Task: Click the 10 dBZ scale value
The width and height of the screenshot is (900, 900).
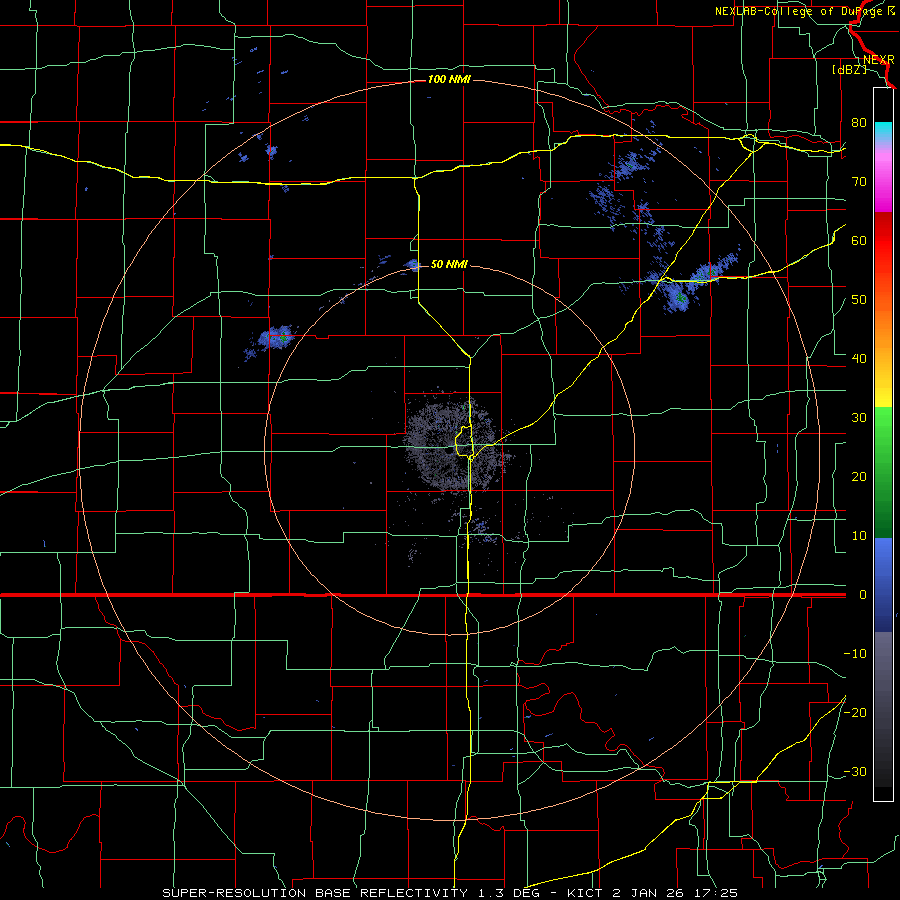Action: (859, 536)
